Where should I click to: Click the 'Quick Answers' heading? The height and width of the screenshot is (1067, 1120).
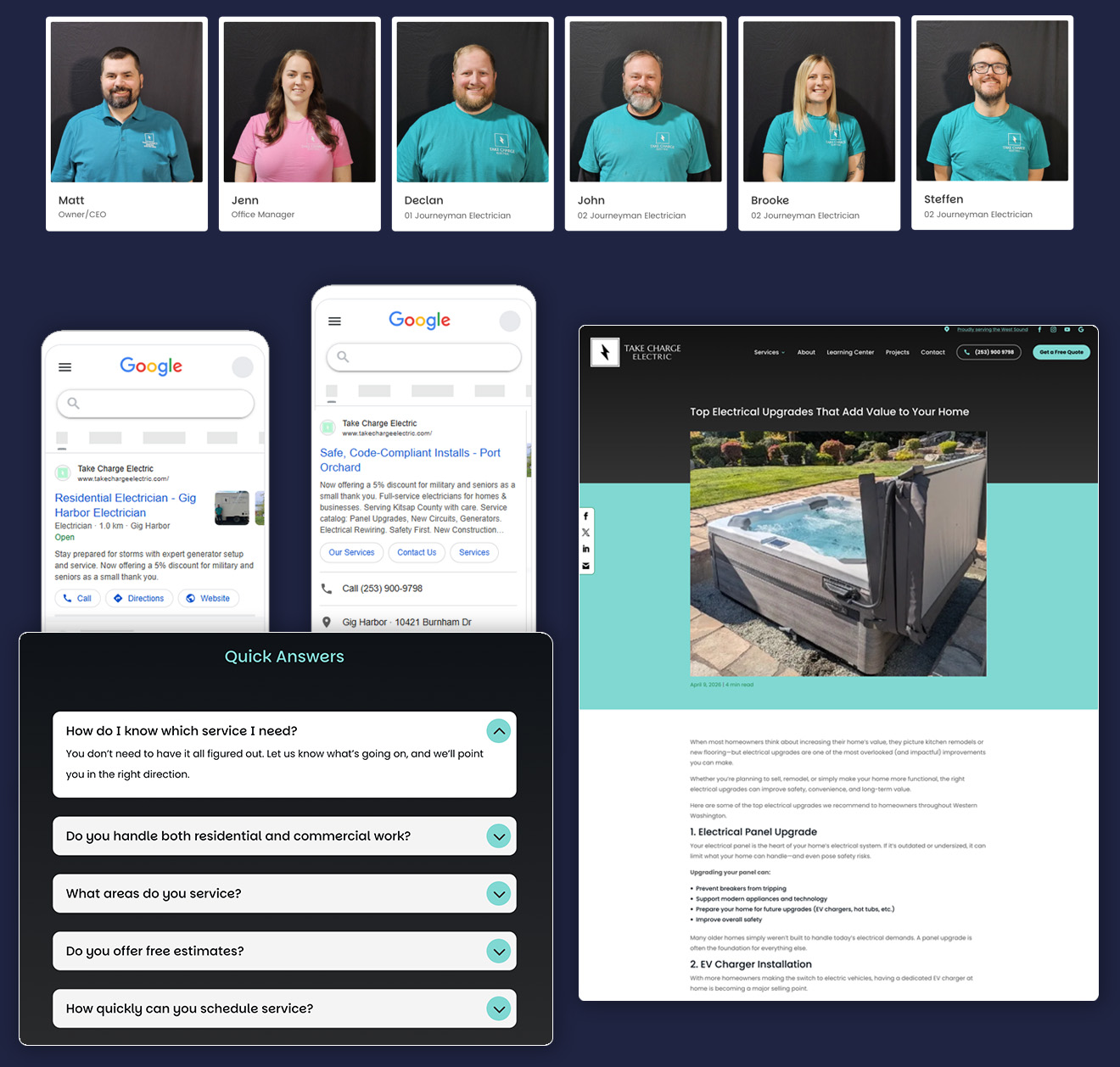[284, 656]
